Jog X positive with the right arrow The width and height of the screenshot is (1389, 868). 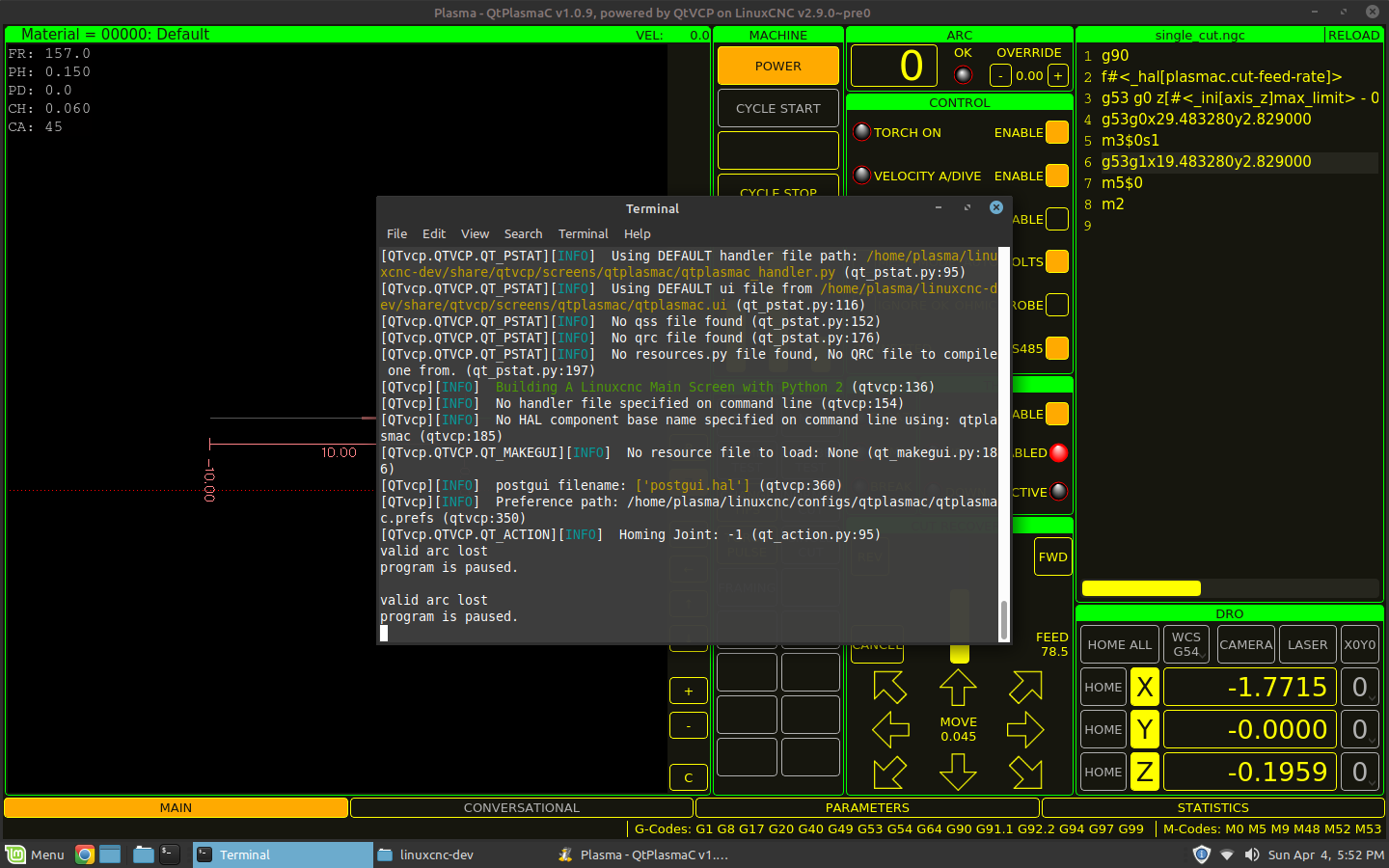[1025, 730]
